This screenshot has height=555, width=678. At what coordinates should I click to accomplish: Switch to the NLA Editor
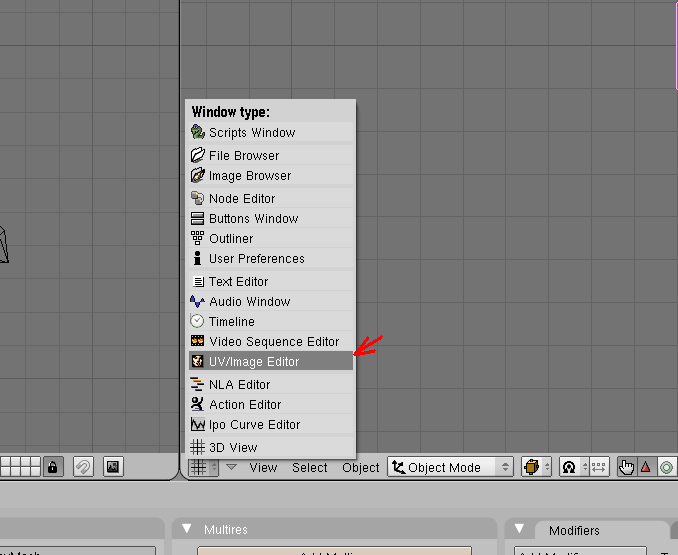tap(271, 384)
